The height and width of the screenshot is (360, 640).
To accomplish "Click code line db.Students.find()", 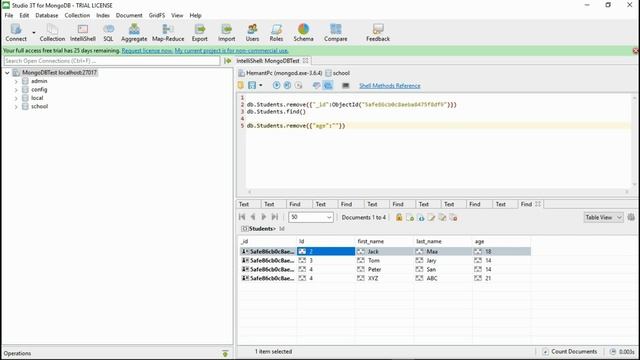I will (276, 111).
